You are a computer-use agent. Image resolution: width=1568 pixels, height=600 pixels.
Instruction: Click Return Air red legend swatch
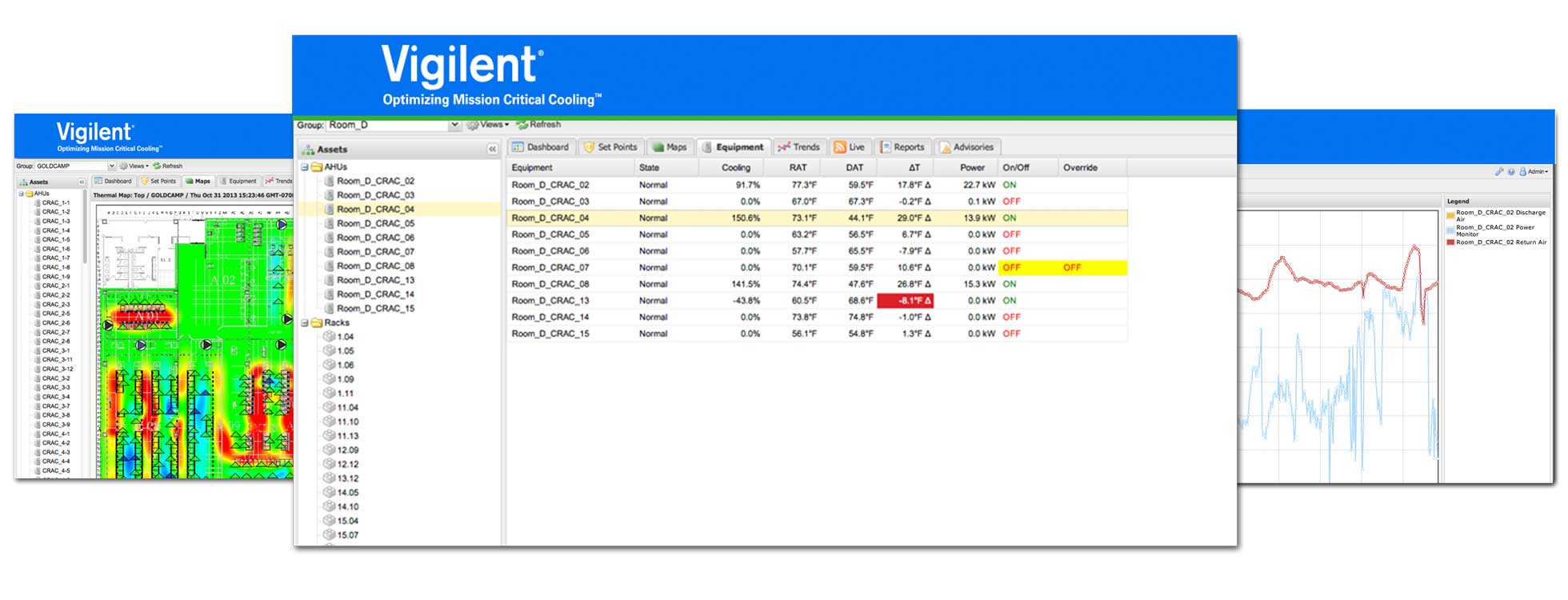click(1450, 242)
